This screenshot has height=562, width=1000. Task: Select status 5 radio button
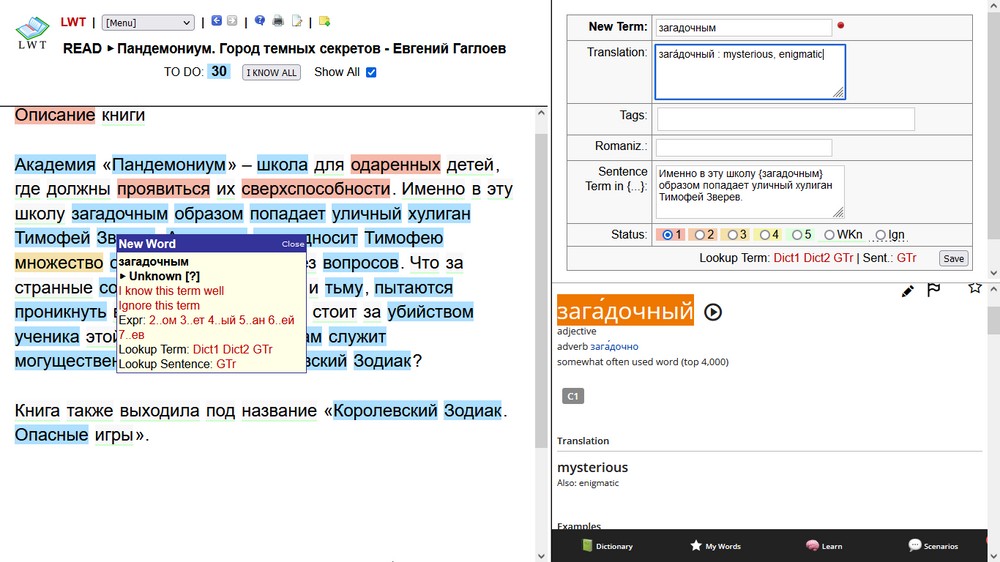click(x=797, y=235)
